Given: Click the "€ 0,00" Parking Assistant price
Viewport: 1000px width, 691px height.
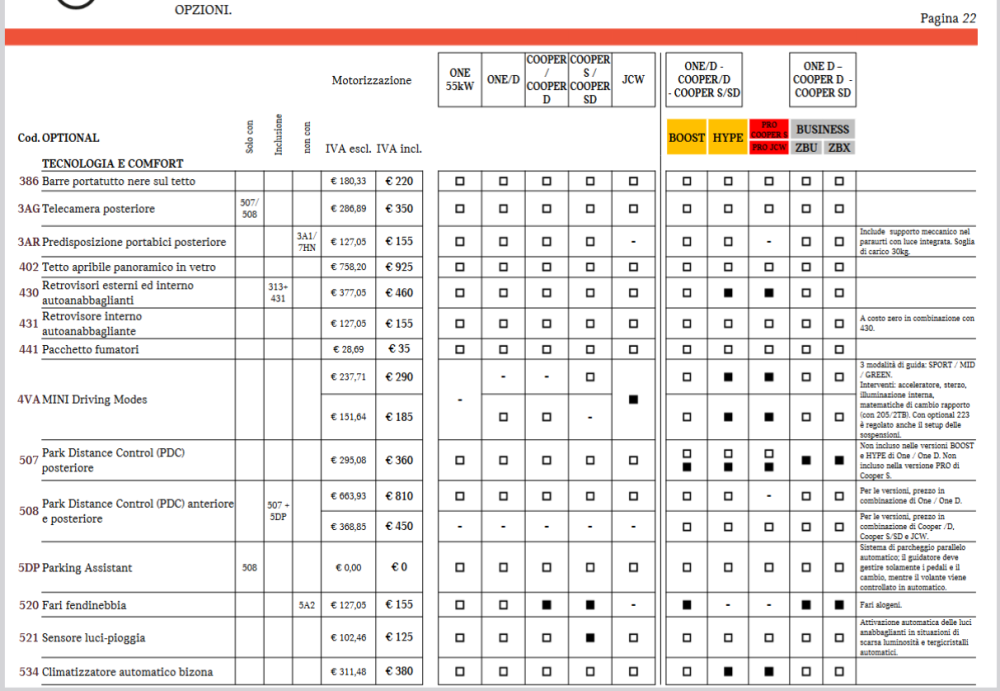Looking at the screenshot, I should coord(348,568).
